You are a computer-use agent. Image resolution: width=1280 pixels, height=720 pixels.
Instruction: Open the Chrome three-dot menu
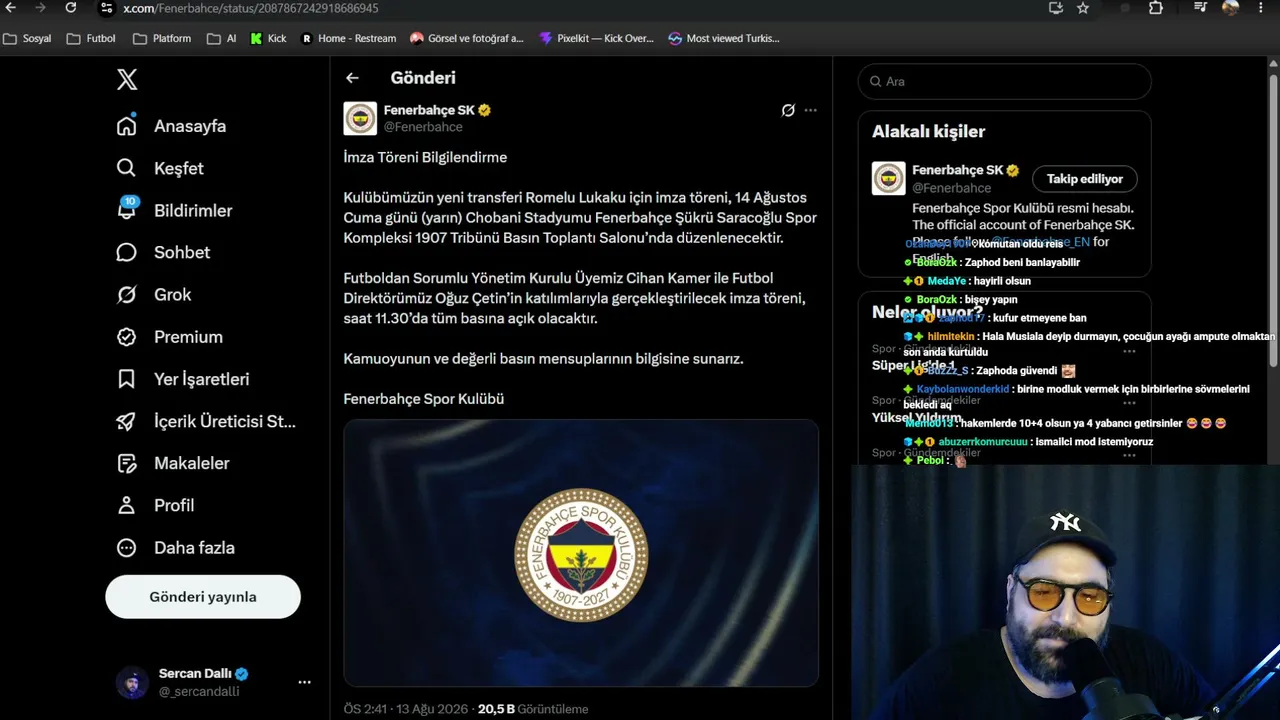pyautogui.click(x=1261, y=8)
